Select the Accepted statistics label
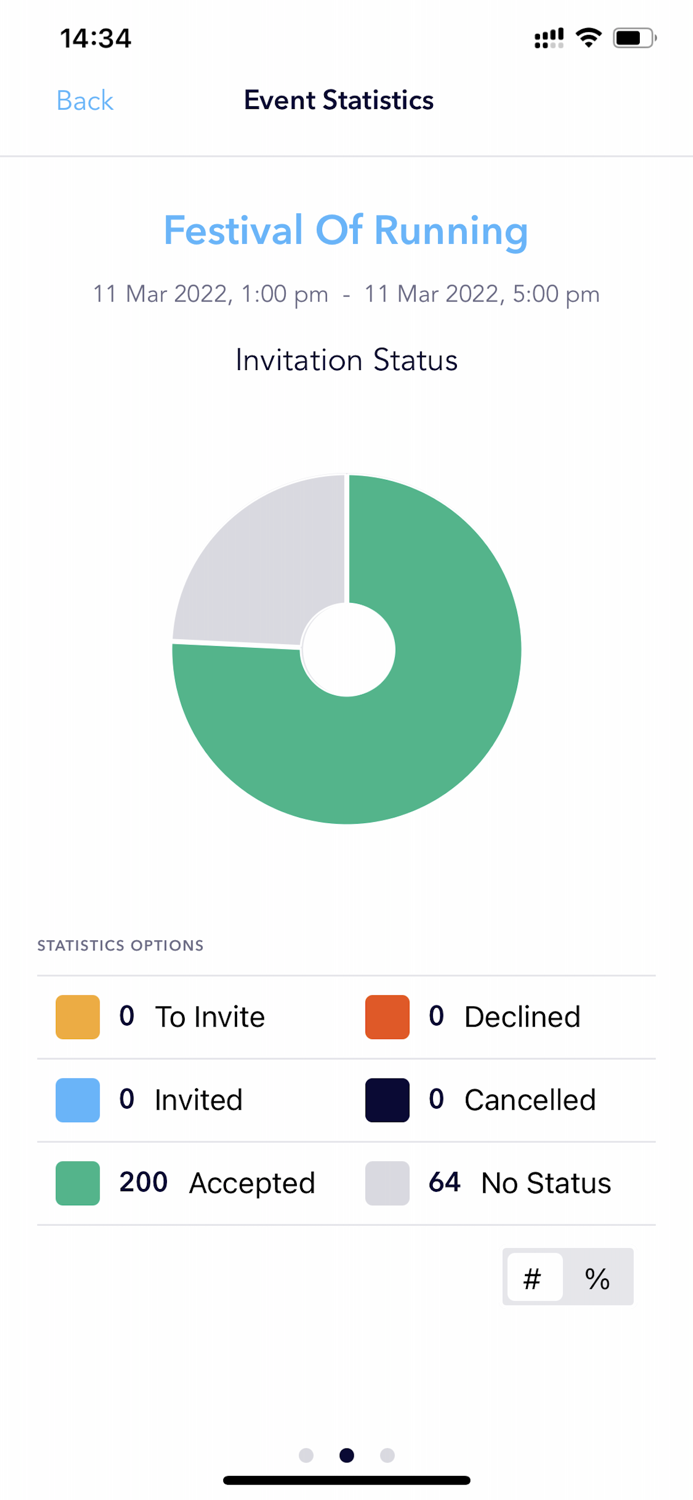 (252, 1183)
